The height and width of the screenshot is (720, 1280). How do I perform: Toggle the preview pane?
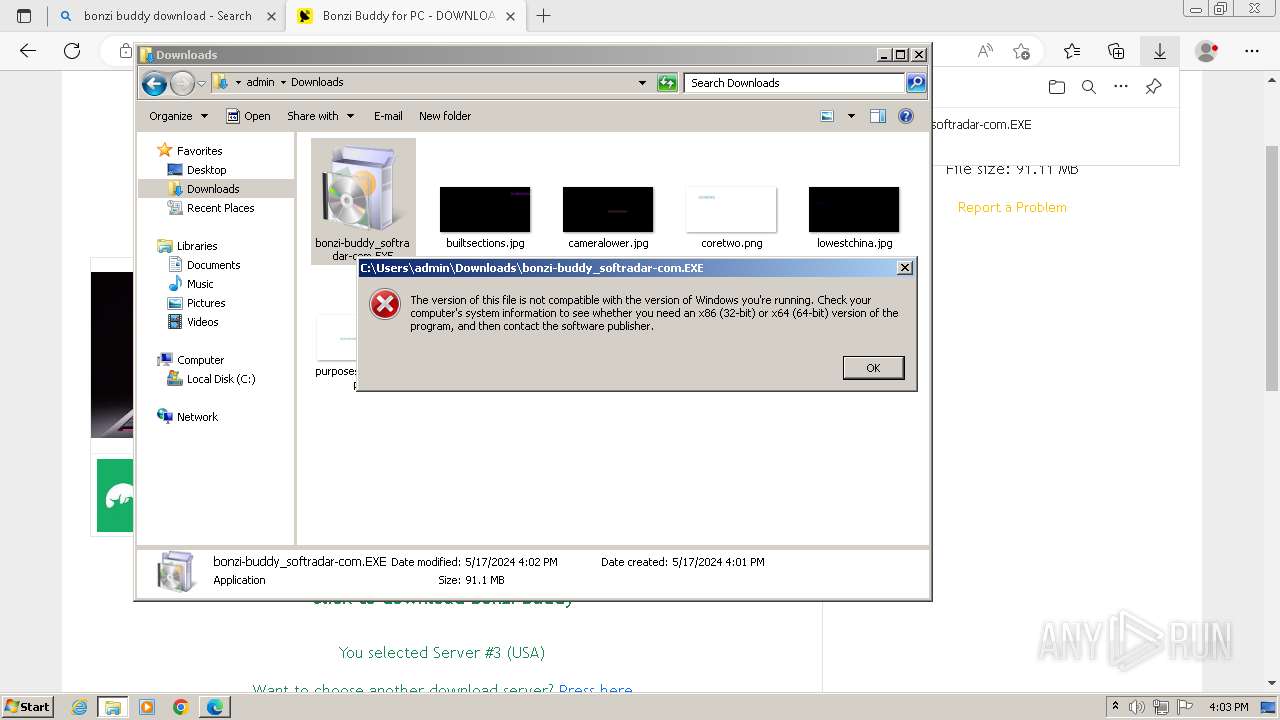pyautogui.click(x=878, y=116)
